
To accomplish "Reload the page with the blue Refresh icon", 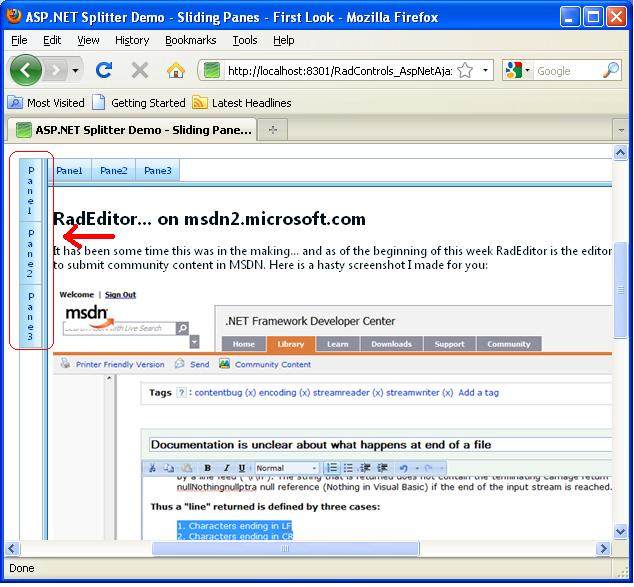I will click(104, 70).
